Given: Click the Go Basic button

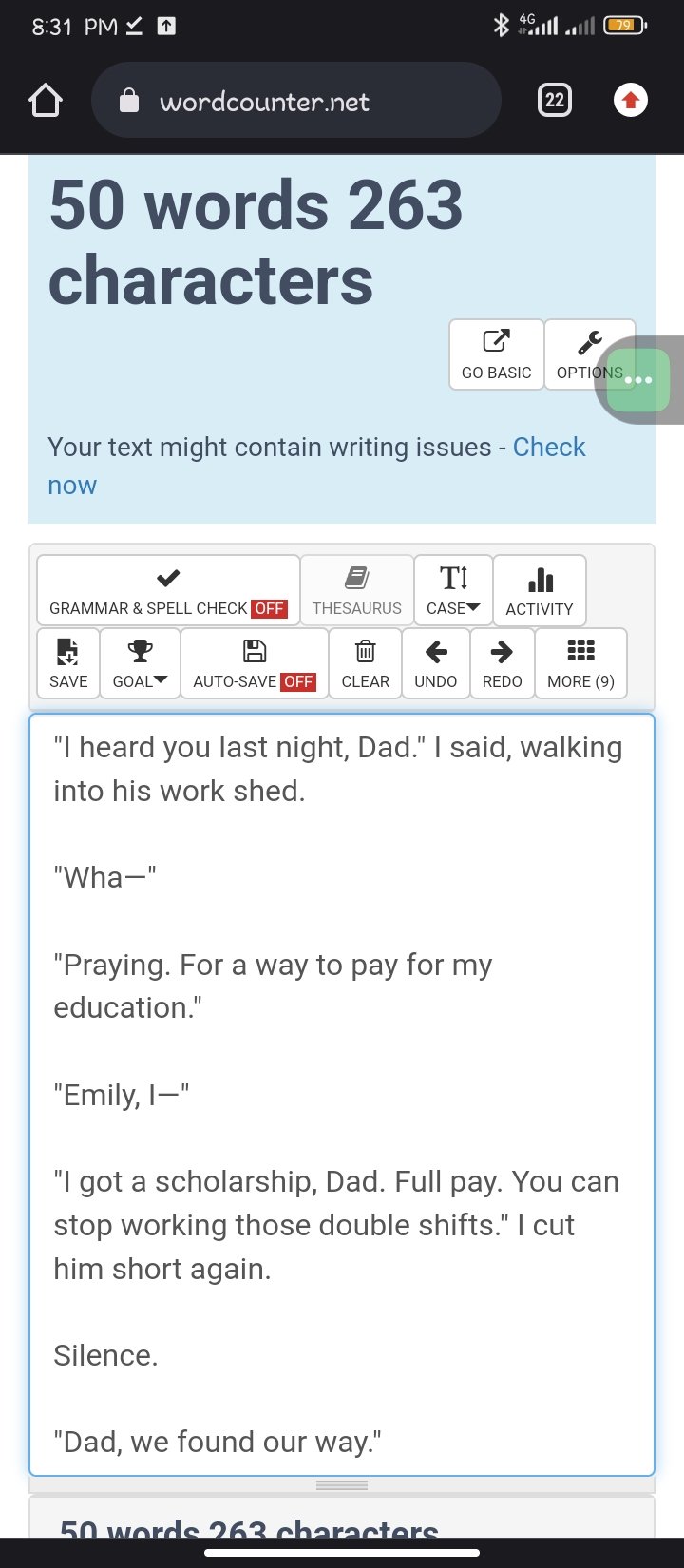Looking at the screenshot, I should tap(497, 354).
